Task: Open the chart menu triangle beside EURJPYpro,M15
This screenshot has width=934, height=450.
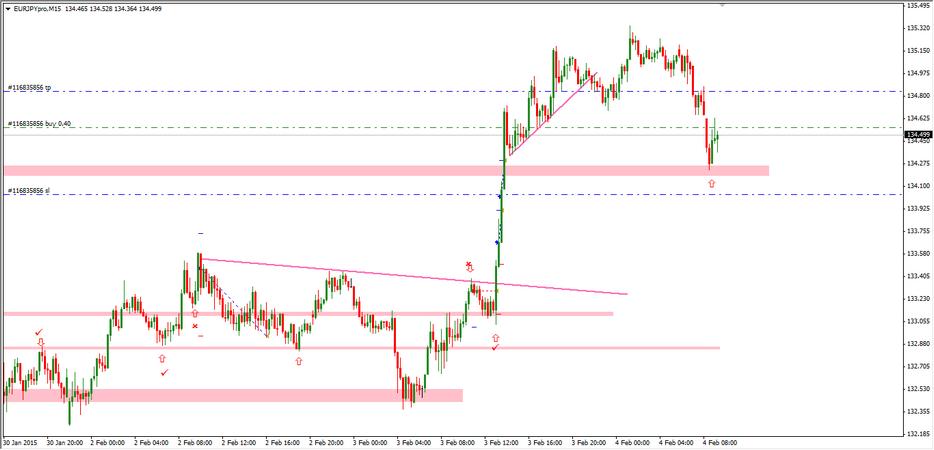Action: 8,8
